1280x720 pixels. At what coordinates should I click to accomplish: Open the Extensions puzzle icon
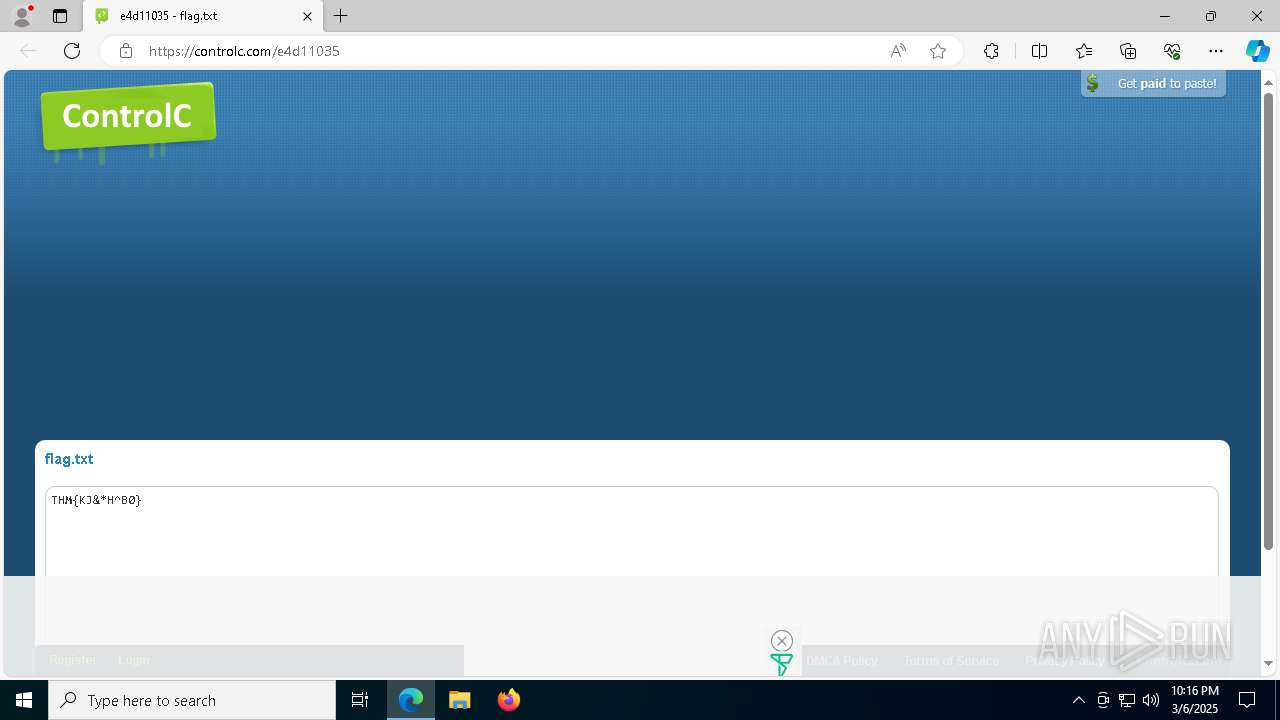991,51
